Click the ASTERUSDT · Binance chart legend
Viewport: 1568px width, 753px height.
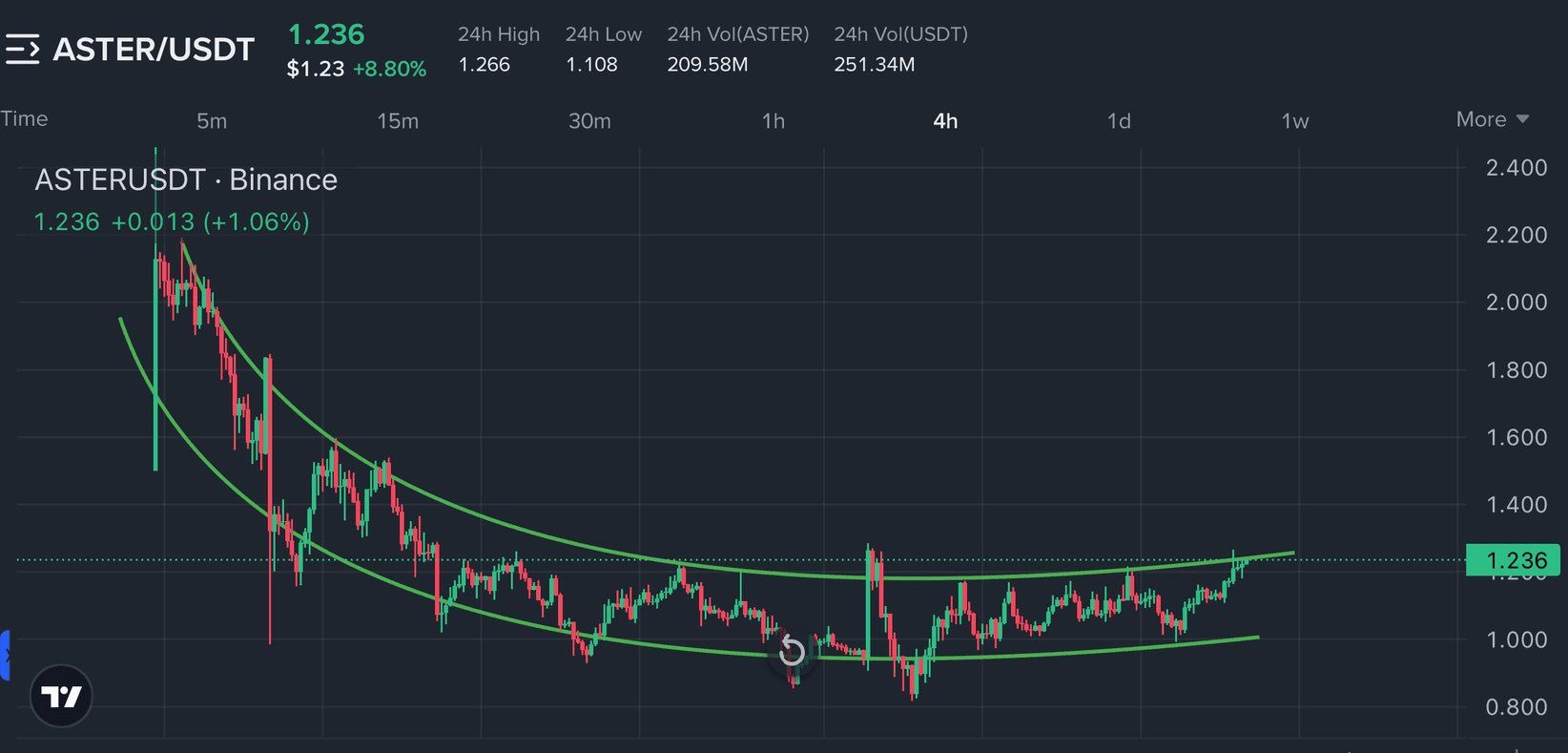[x=186, y=179]
